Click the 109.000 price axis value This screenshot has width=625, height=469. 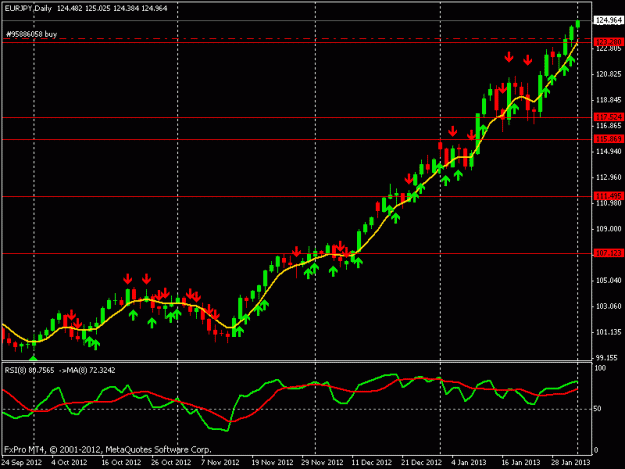pyautogui.click(x=608, y=229)
